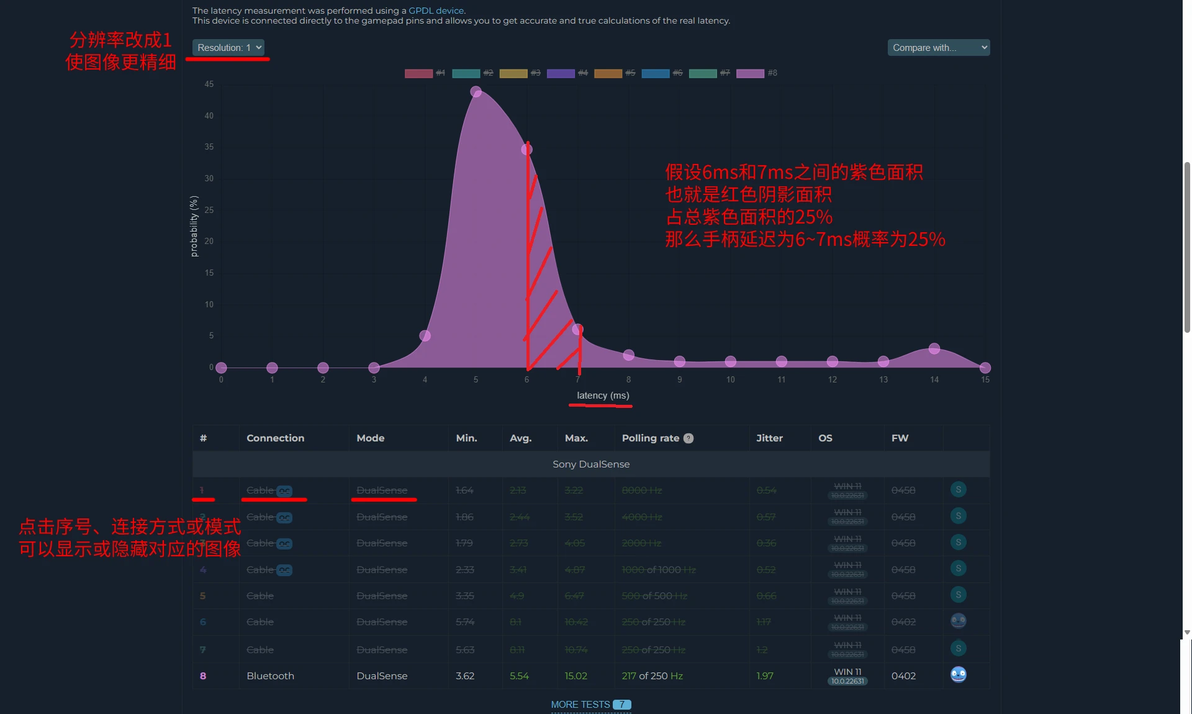Click the 7 badge beside MORE TESTS
1192x714 pixels.
(x=622, y=705)
